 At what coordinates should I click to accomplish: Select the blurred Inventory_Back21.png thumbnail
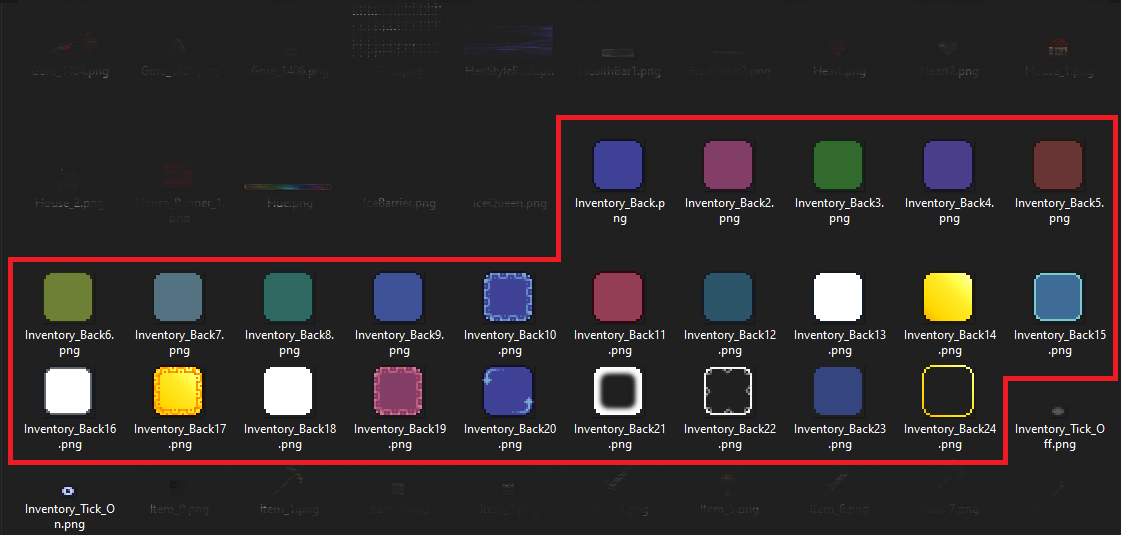[618, 391]
